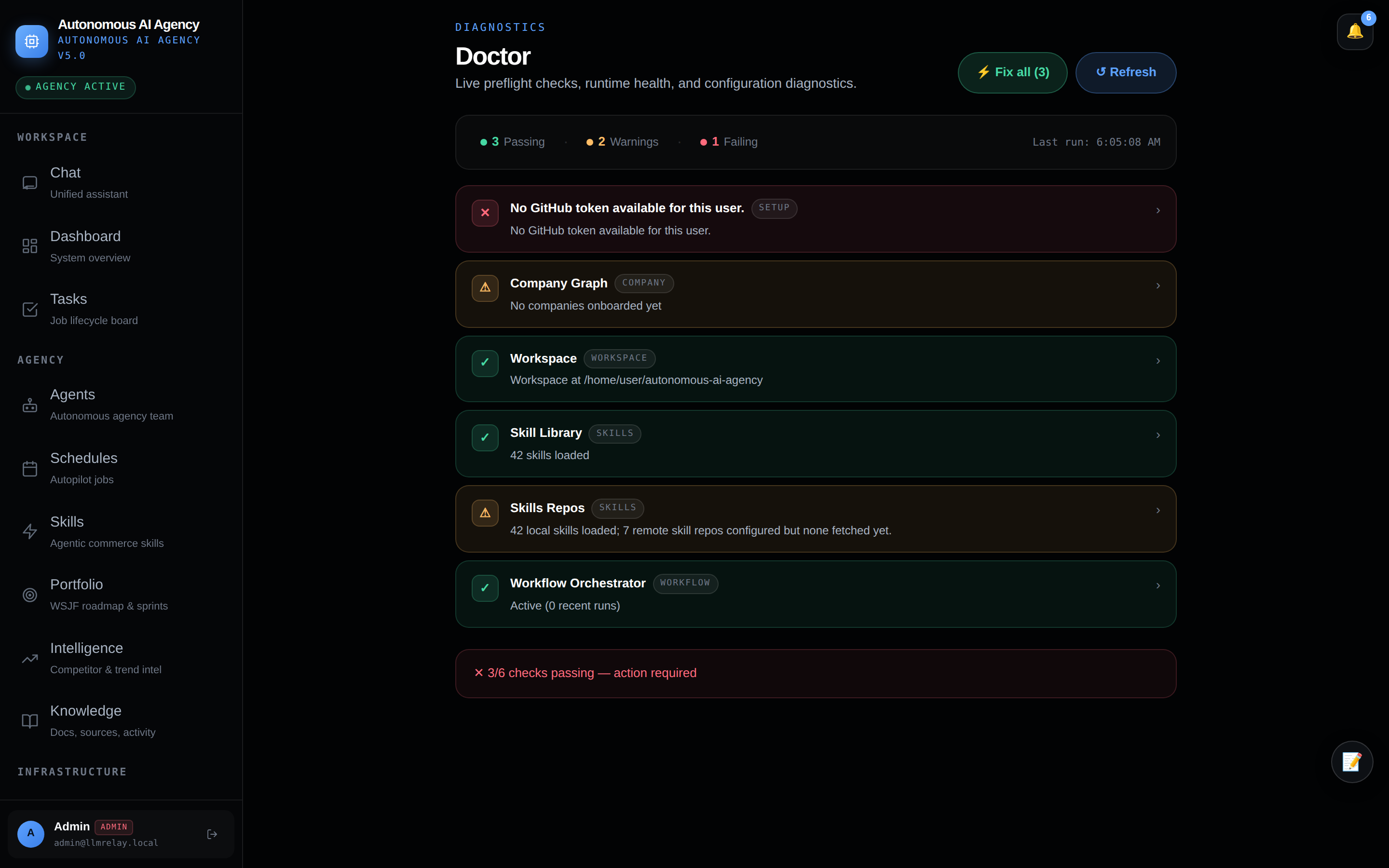1389x868 pixels.
Task: Click the Refresh button
Action: coord(1126,73)
